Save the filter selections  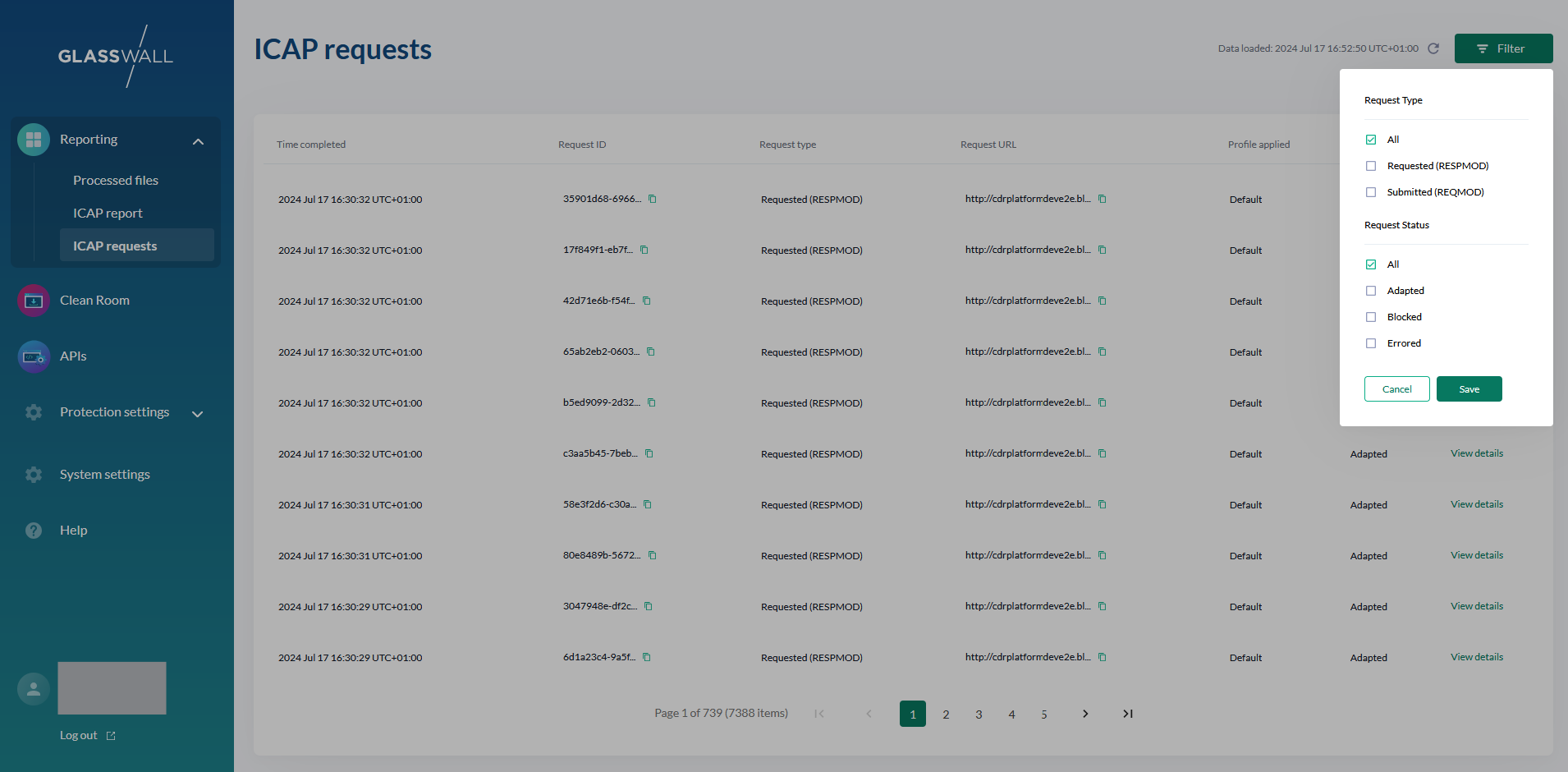[x=1469, y=389]
